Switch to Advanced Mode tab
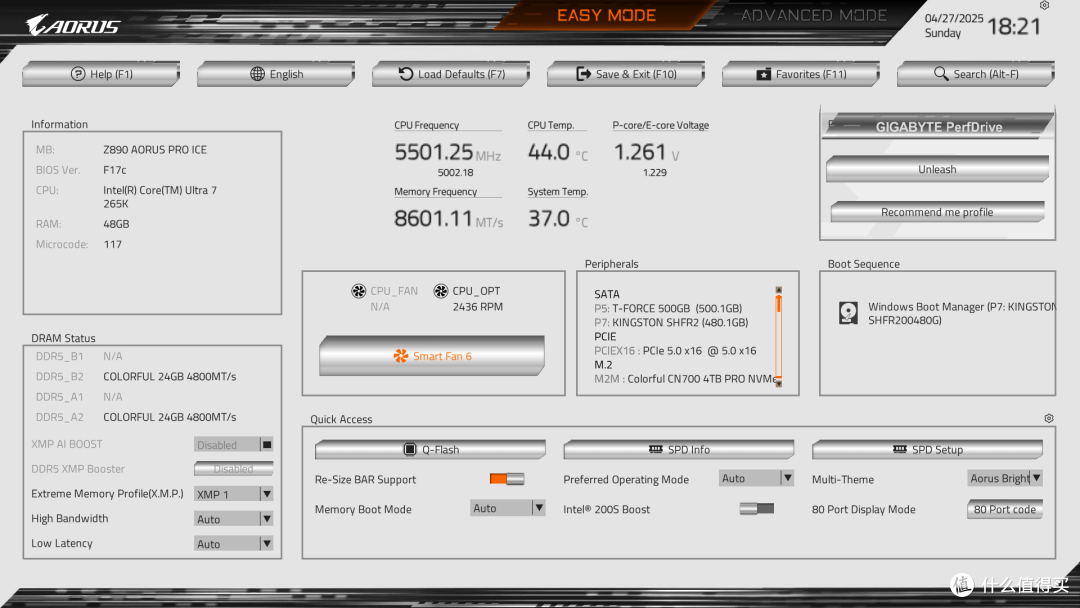 pos(813,15)
